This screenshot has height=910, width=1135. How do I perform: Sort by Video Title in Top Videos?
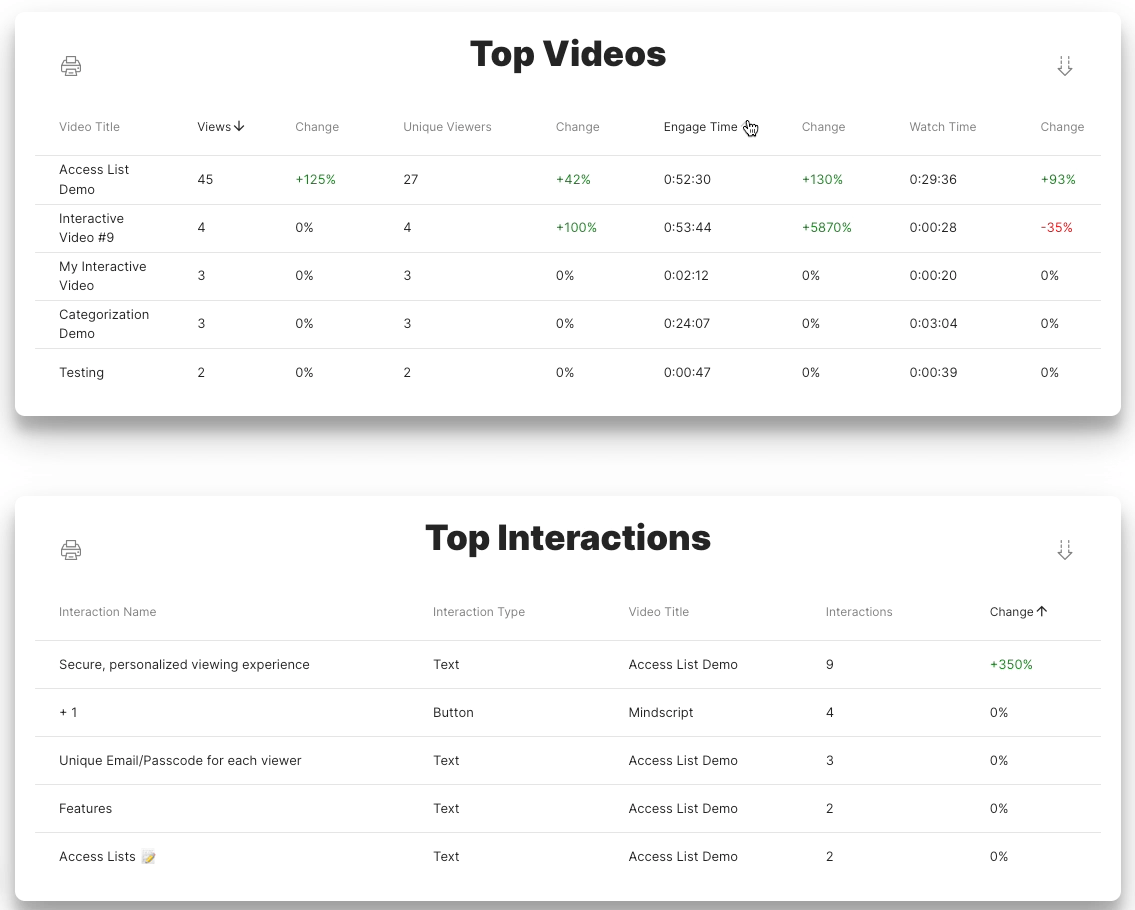click(x=89, y=127)
